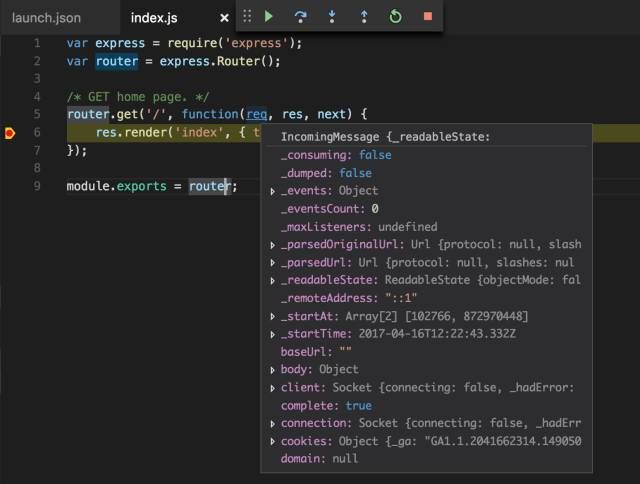The height and width of the screenshot is (484, 640).
Task: Click the Continue debug play icon
Action: click(268, 17)
